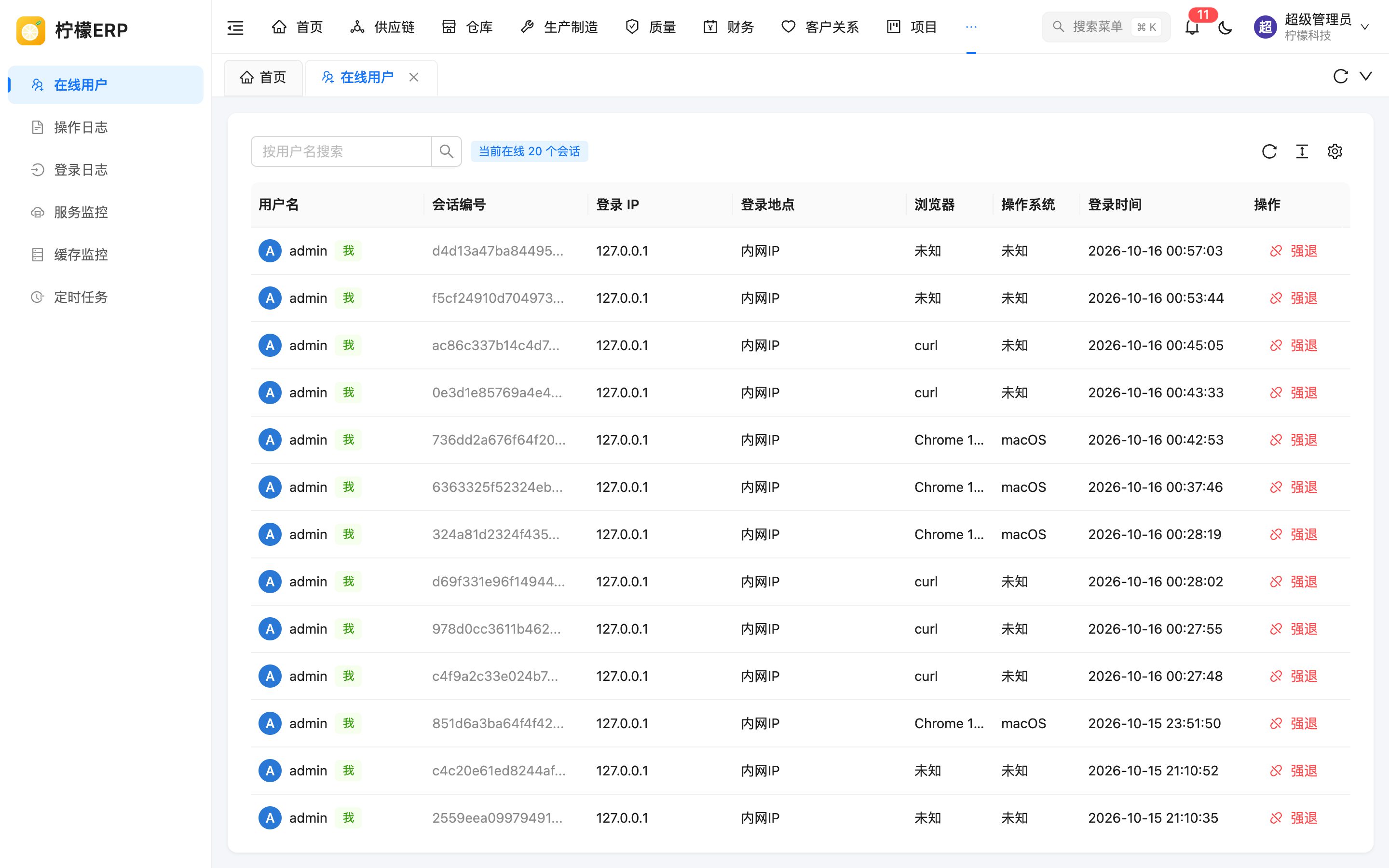The width and height of the screenshot is (1389, 868).
Task: Reload the current tab page icon
Action: (1340, 76)
